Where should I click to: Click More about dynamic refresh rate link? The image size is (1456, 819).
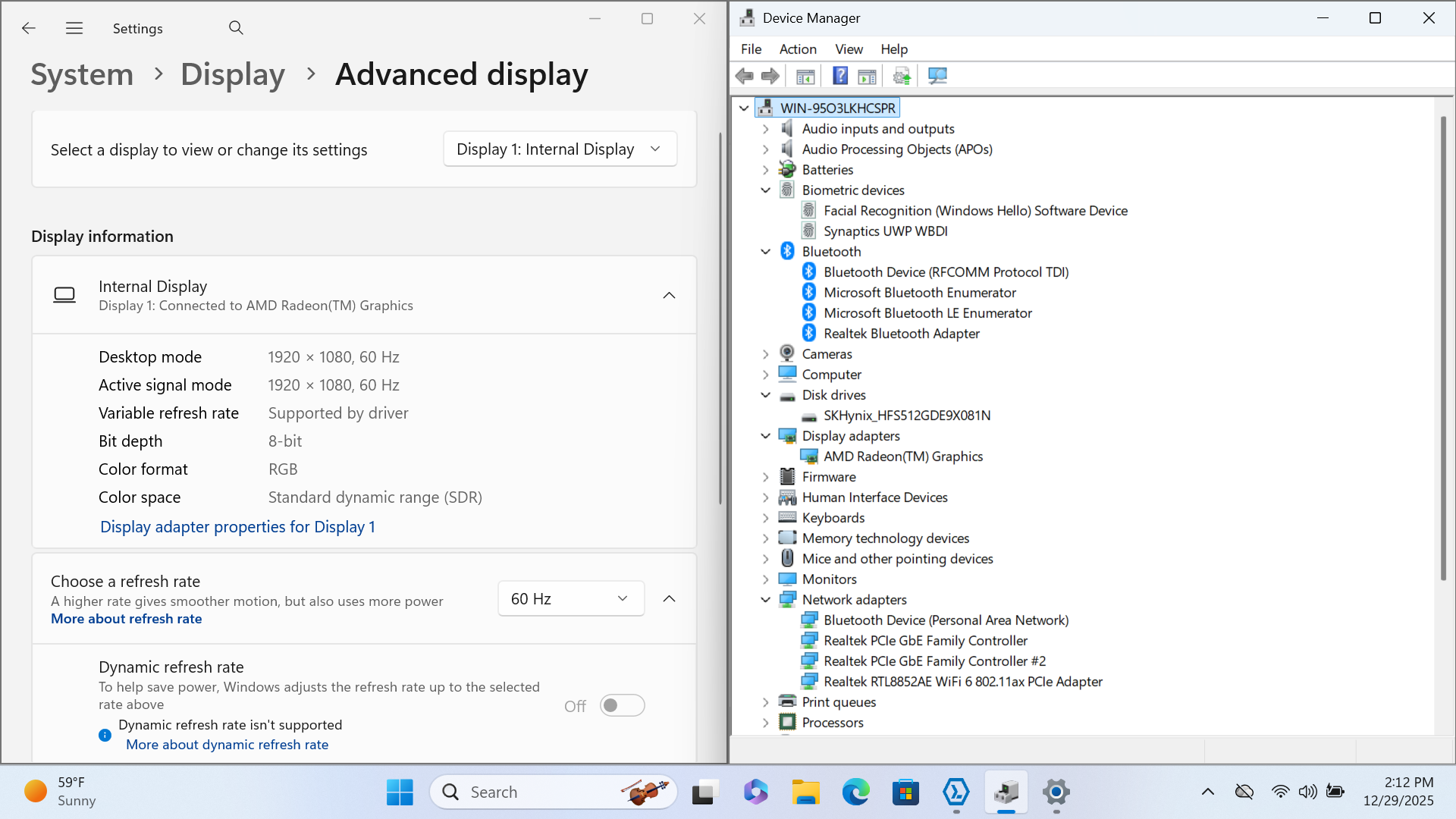pyautogui.click(x=227, y=745)
